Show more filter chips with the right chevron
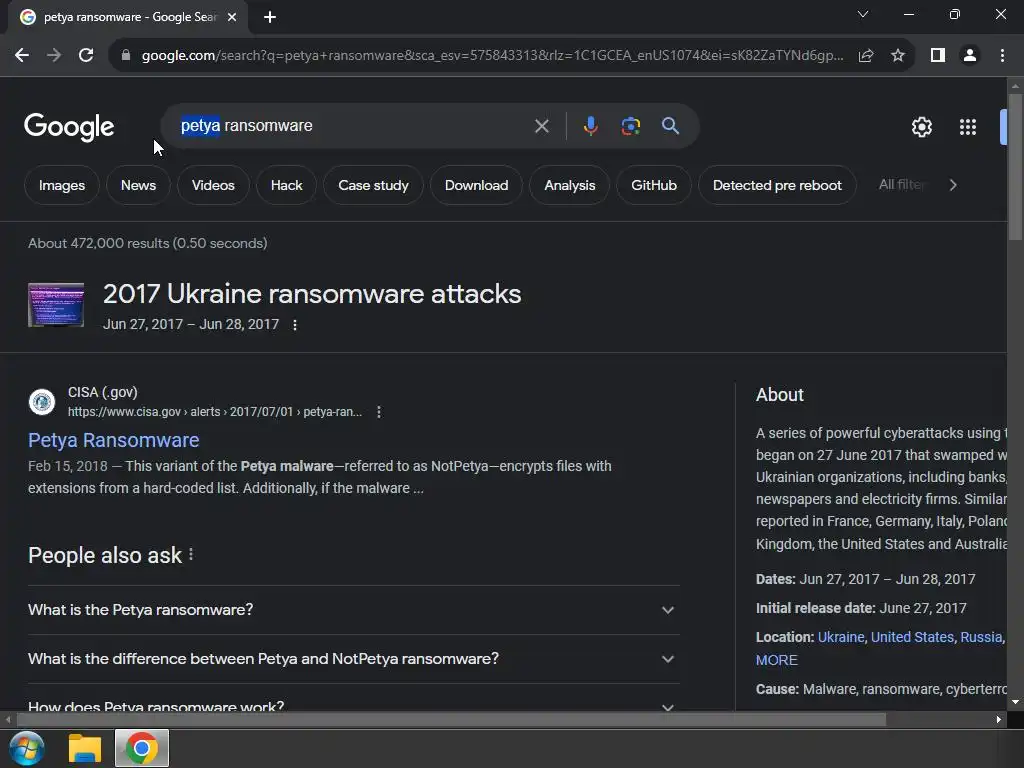 tap(953, 185)
